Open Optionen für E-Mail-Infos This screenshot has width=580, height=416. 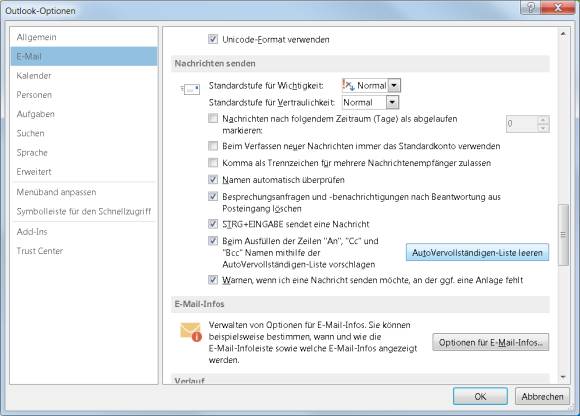pos(490,342)
